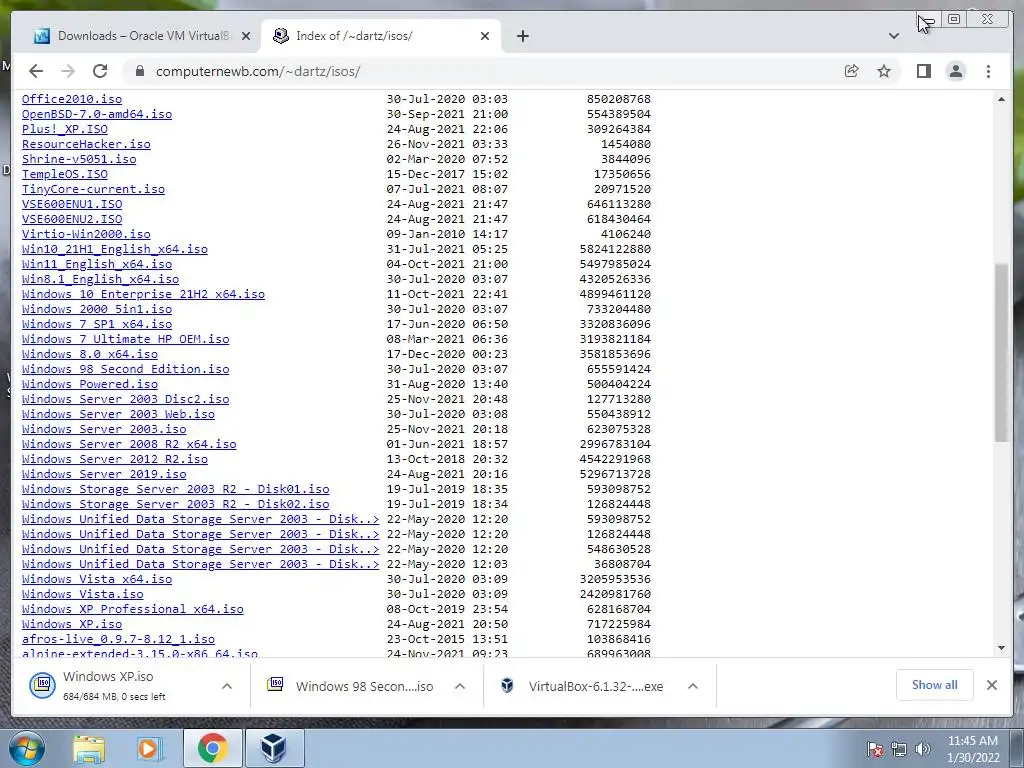
Task: Download Windows_8.0_x64.iso
Action: pos(89,355)
